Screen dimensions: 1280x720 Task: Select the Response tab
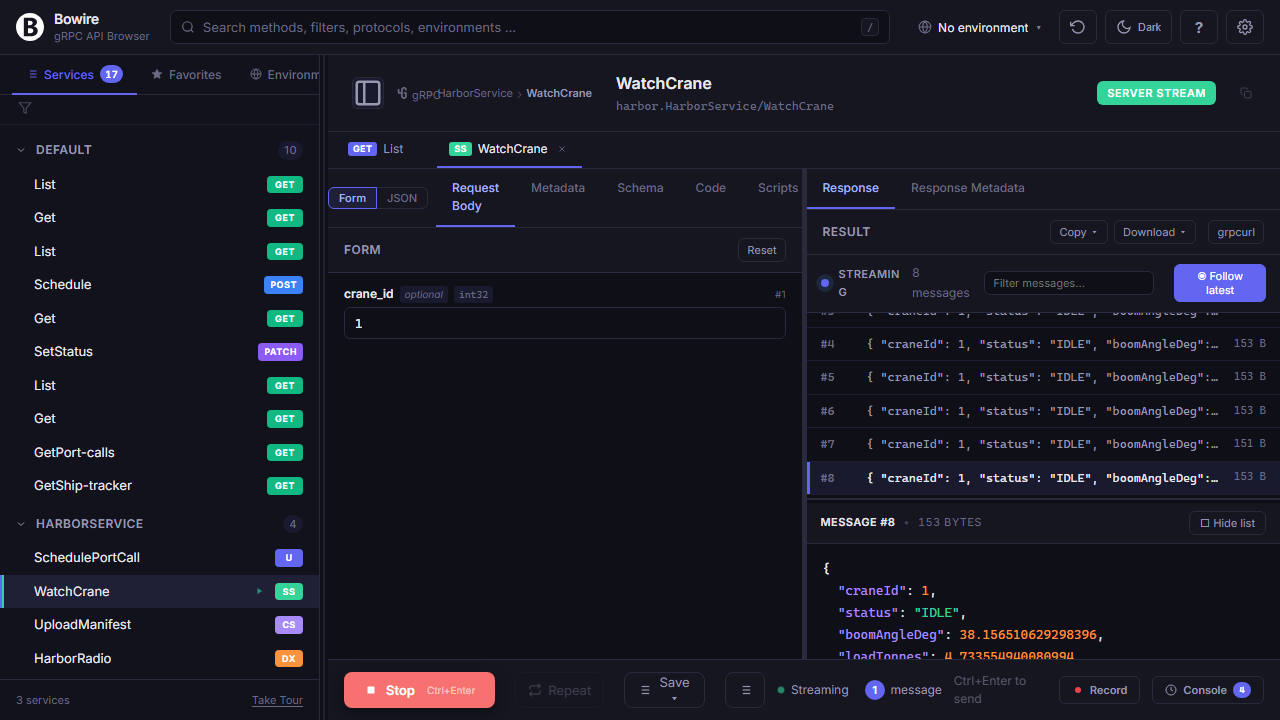(x=851, y=187)
